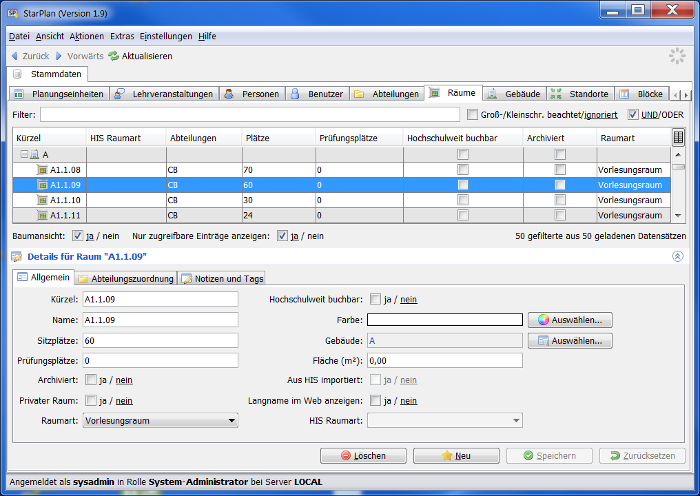Click the Fläche (m²) input field
Viewport: 700px width, 496px height.
[x=445, y=361]
